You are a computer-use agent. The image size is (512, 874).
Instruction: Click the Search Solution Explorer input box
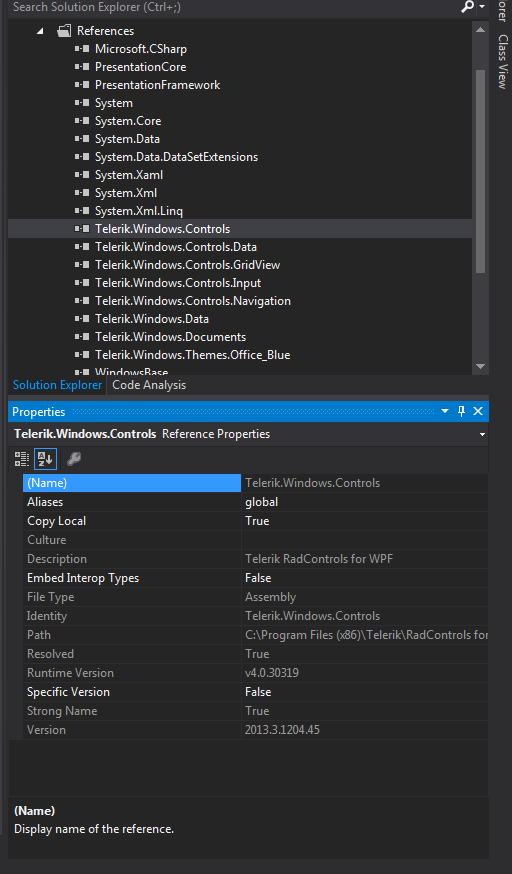234,7
